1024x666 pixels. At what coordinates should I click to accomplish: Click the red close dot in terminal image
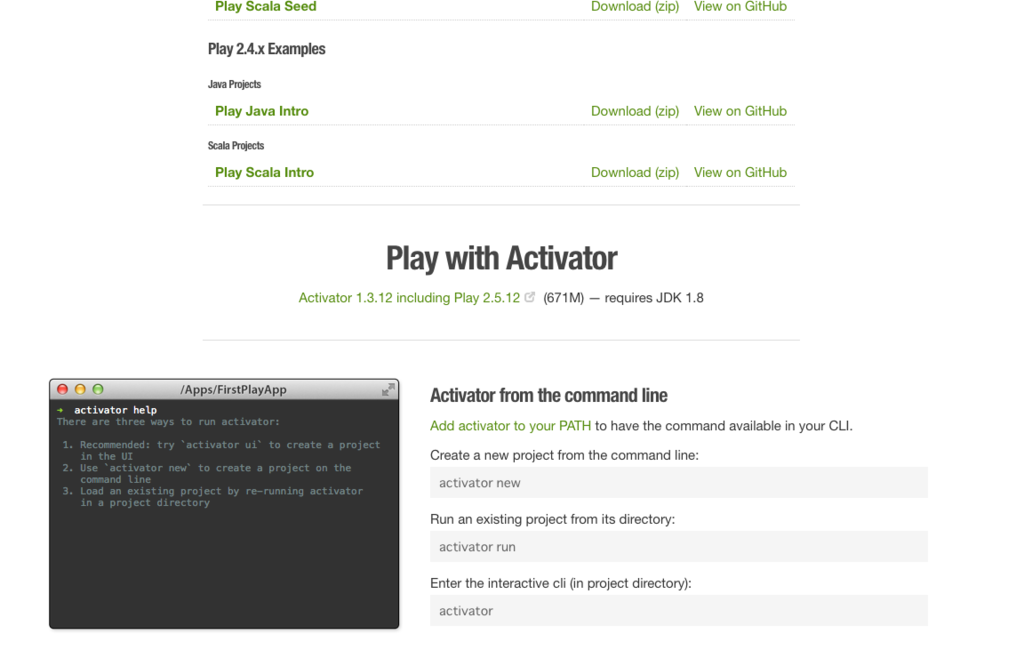tap(63, 389)
